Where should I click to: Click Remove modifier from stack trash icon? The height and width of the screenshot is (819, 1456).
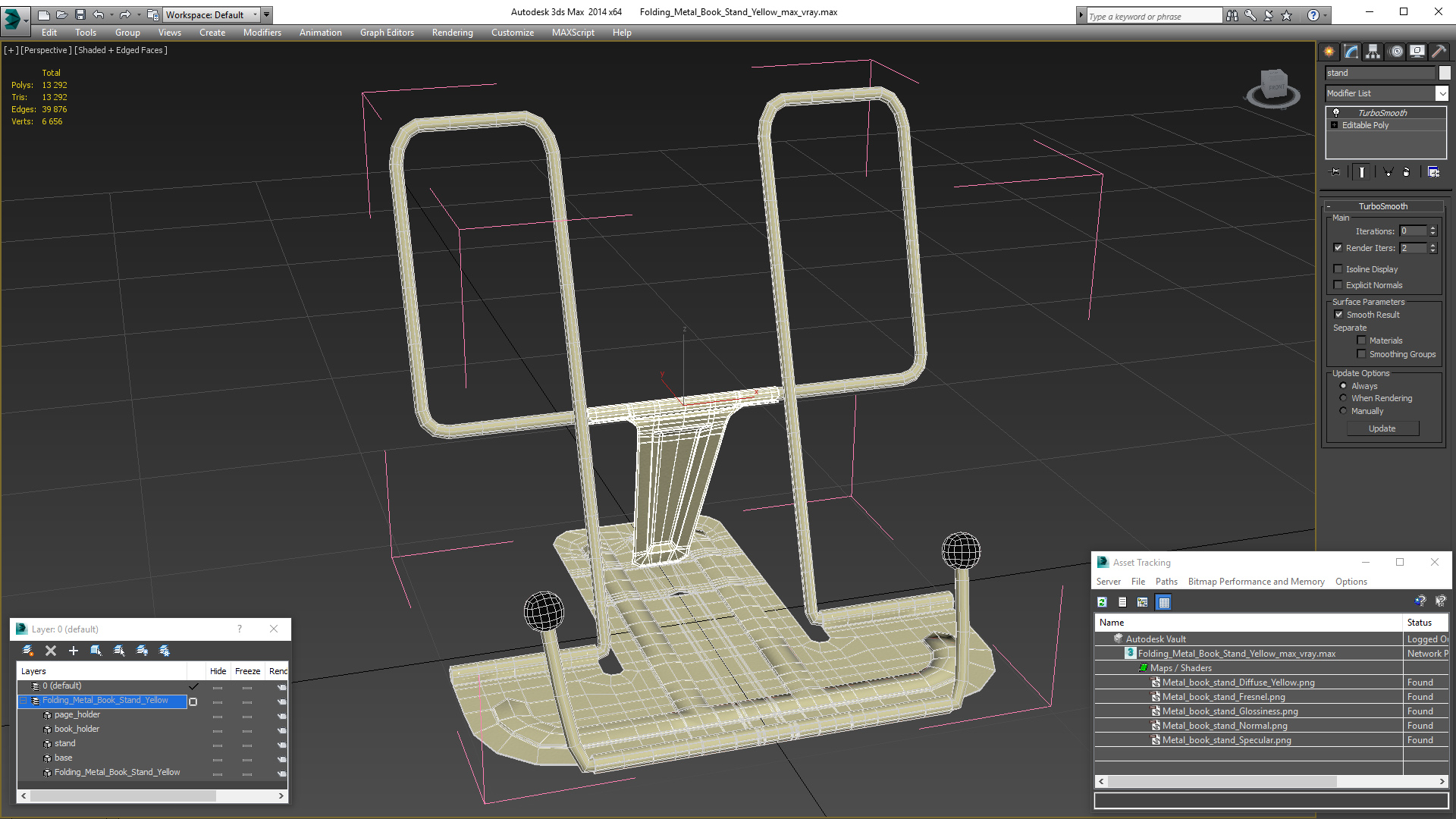click(1406, 172)
